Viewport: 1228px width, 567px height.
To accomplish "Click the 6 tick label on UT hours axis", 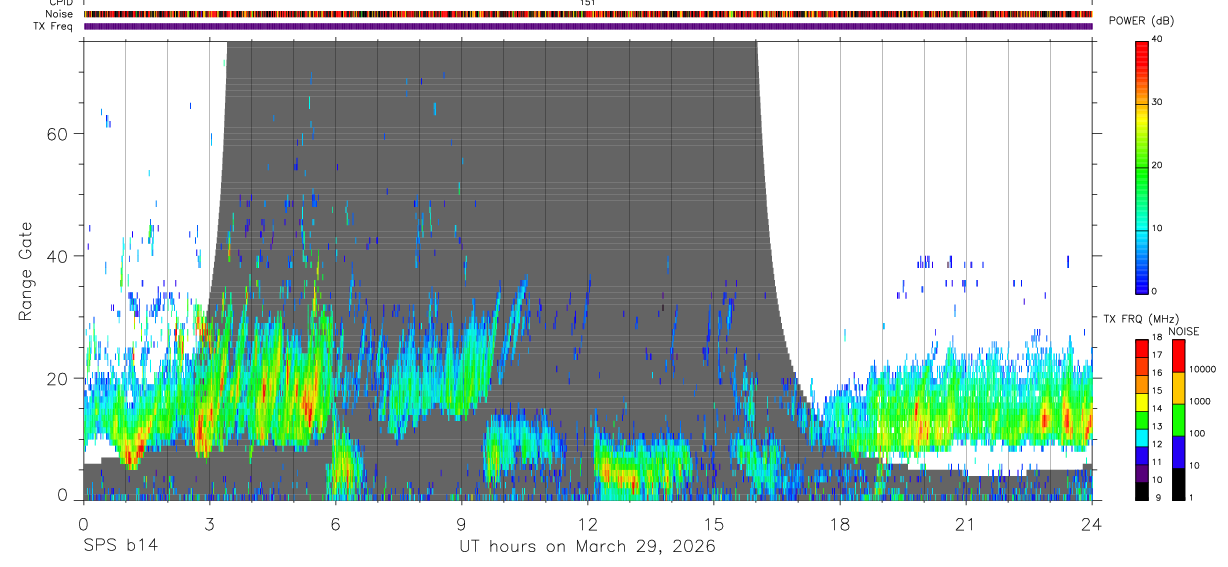I will [335, 523].
